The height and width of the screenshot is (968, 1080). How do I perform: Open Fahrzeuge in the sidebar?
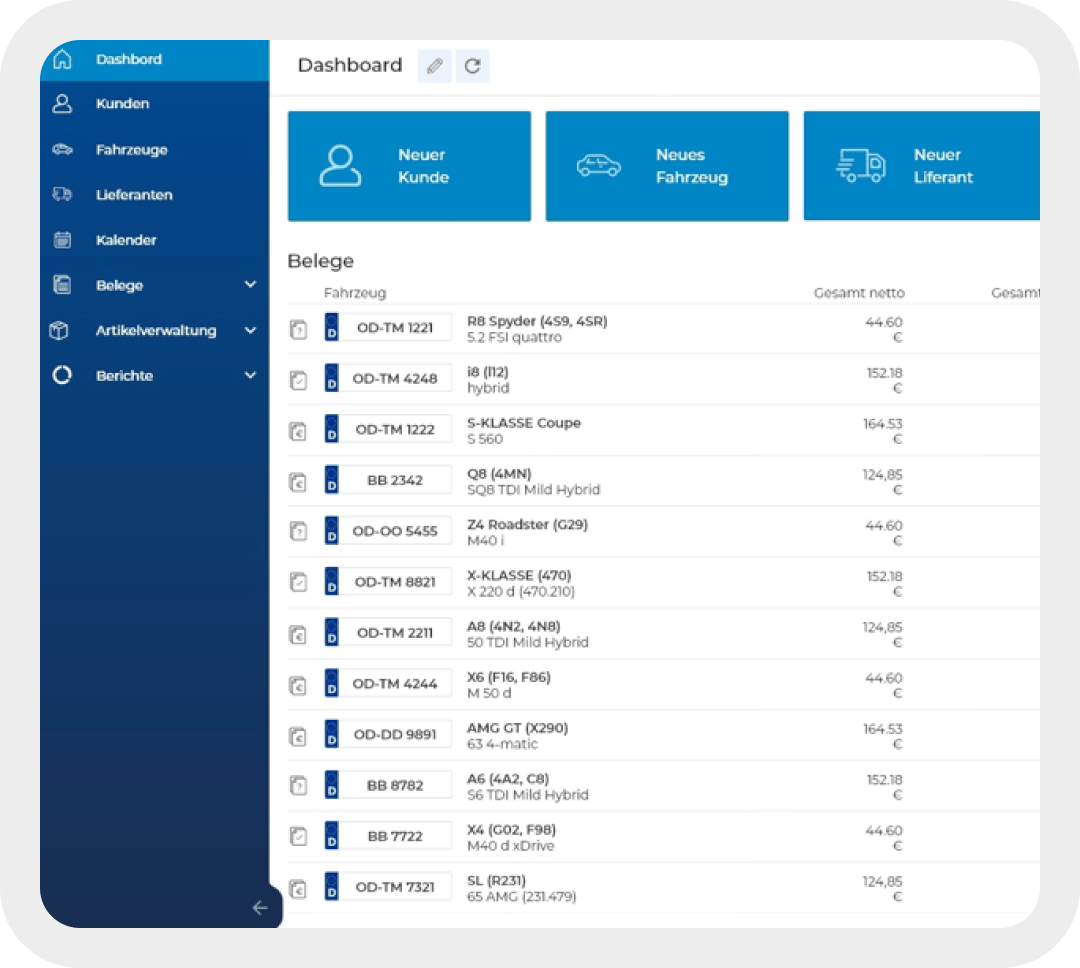(154, 150)
